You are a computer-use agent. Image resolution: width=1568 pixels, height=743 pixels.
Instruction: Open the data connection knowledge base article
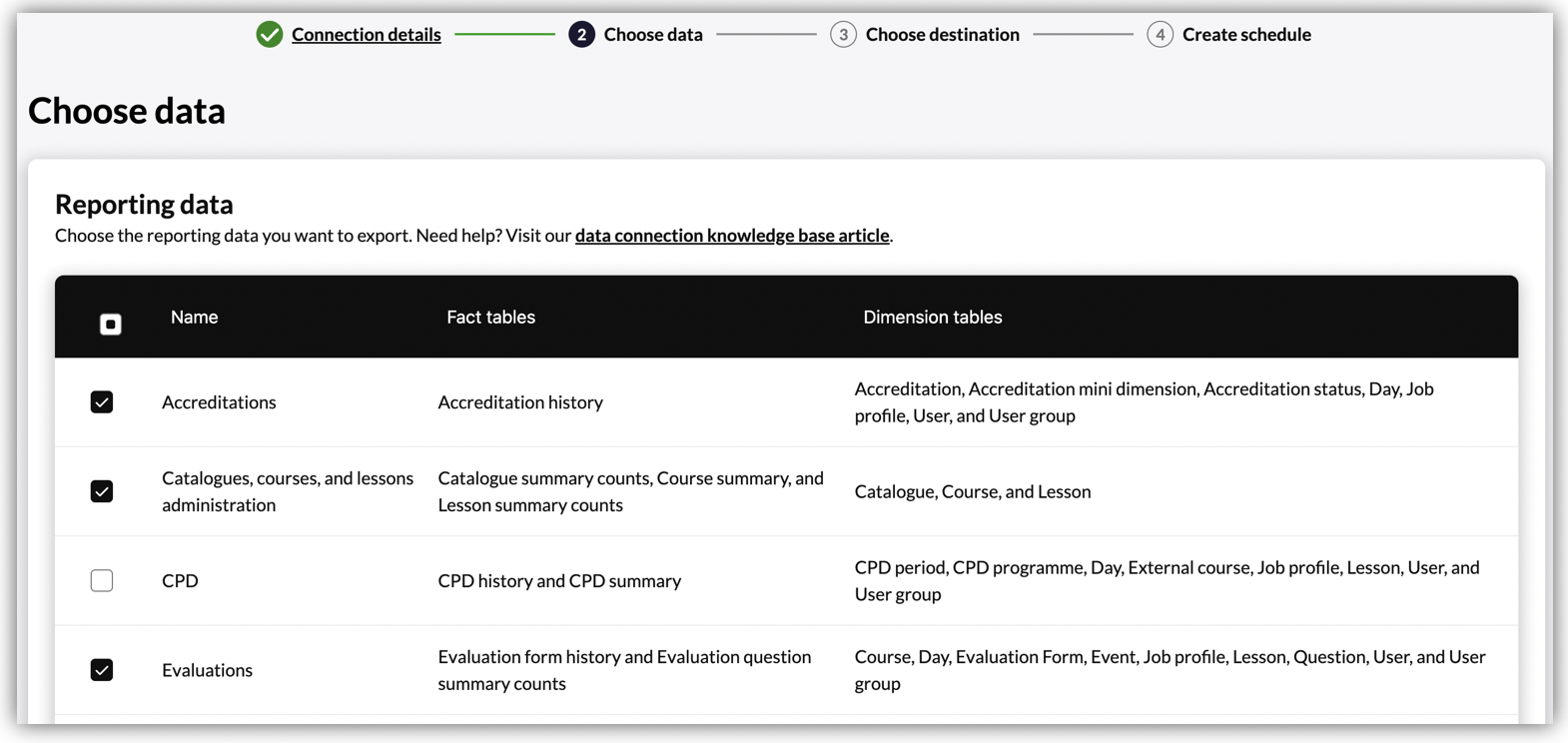731,236
